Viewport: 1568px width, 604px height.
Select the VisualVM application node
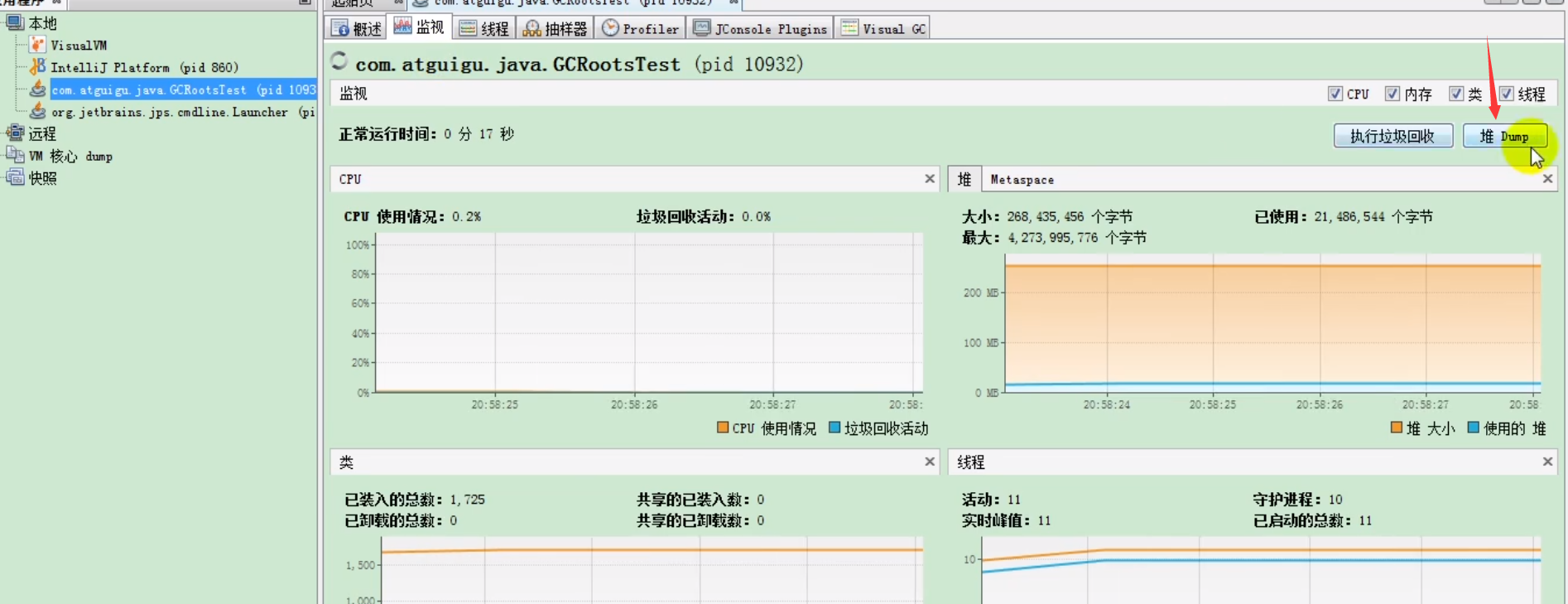tap(69, 45)
